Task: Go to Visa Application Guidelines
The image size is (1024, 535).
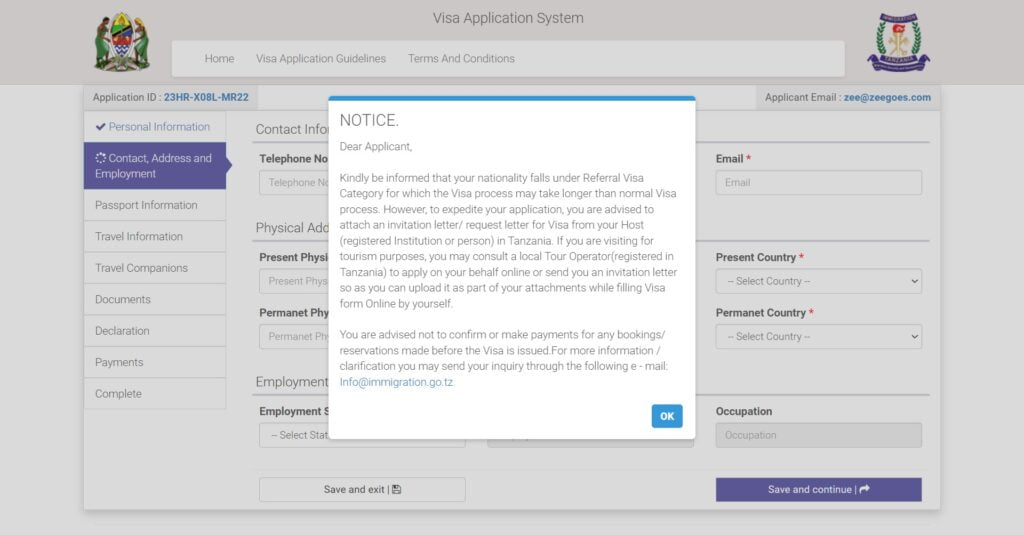Action: pyautogui.click(x=320, y=59)
